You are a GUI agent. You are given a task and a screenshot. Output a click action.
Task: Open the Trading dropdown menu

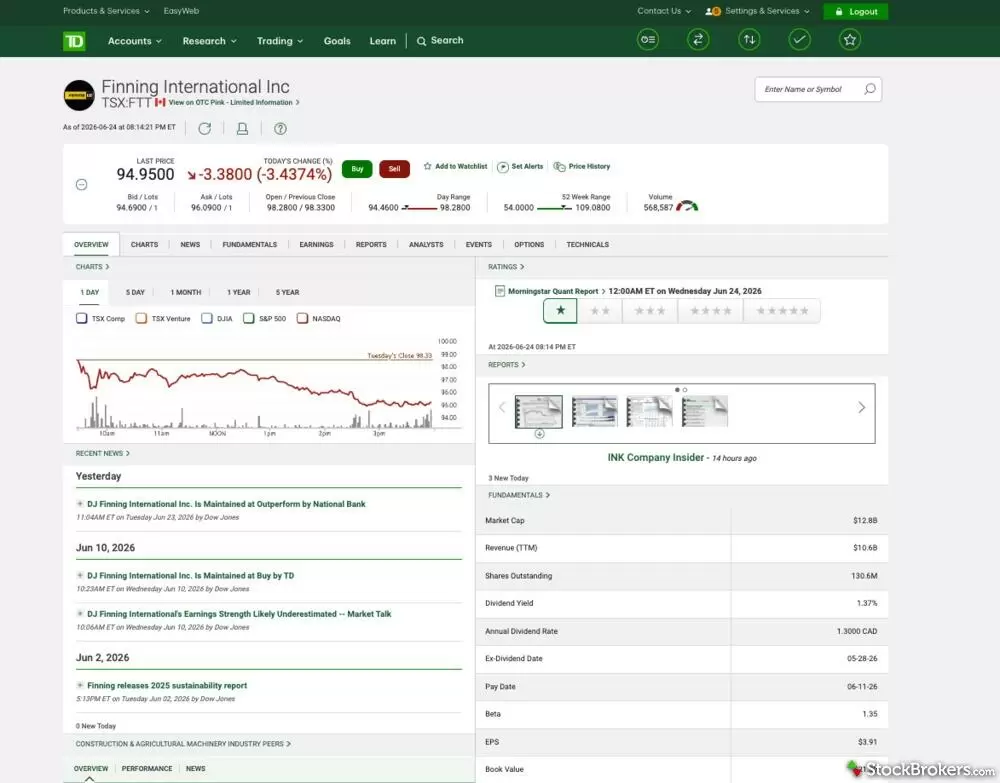[279, 41]
